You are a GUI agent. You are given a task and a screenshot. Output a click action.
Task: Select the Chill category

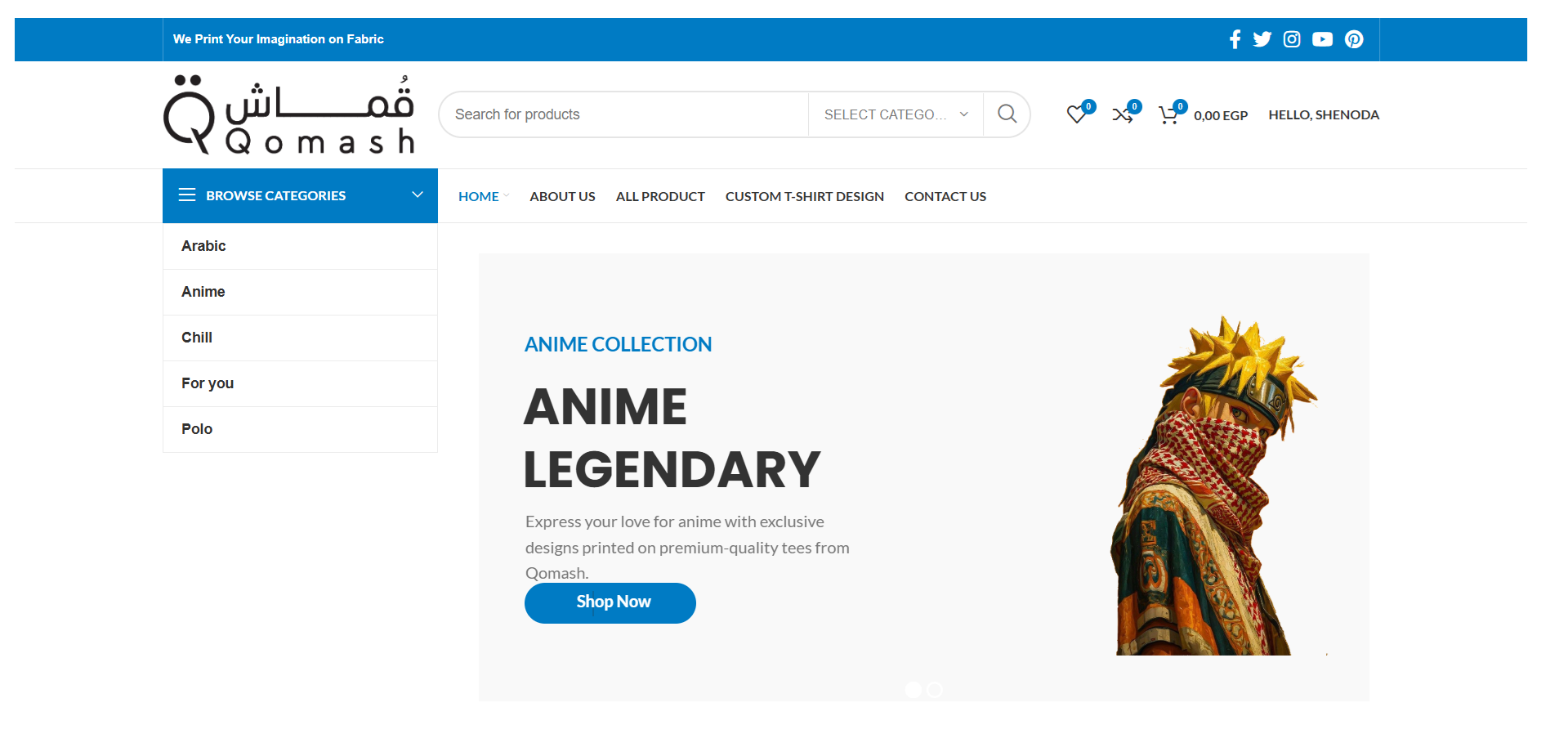300,338
